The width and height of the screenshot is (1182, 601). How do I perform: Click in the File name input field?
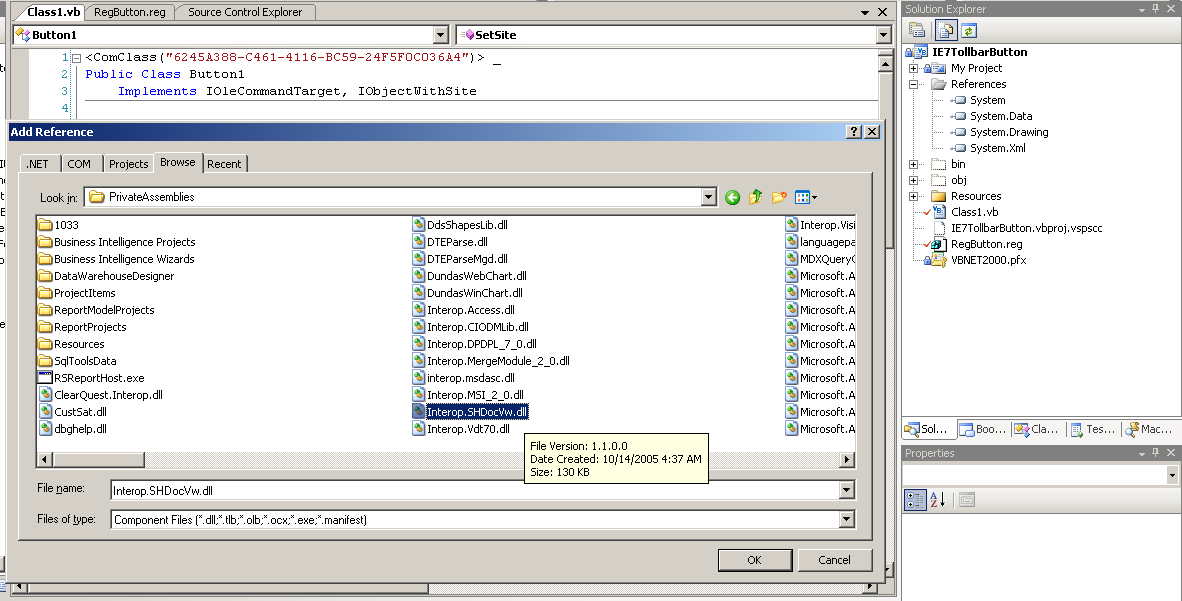tap(475, 491)
